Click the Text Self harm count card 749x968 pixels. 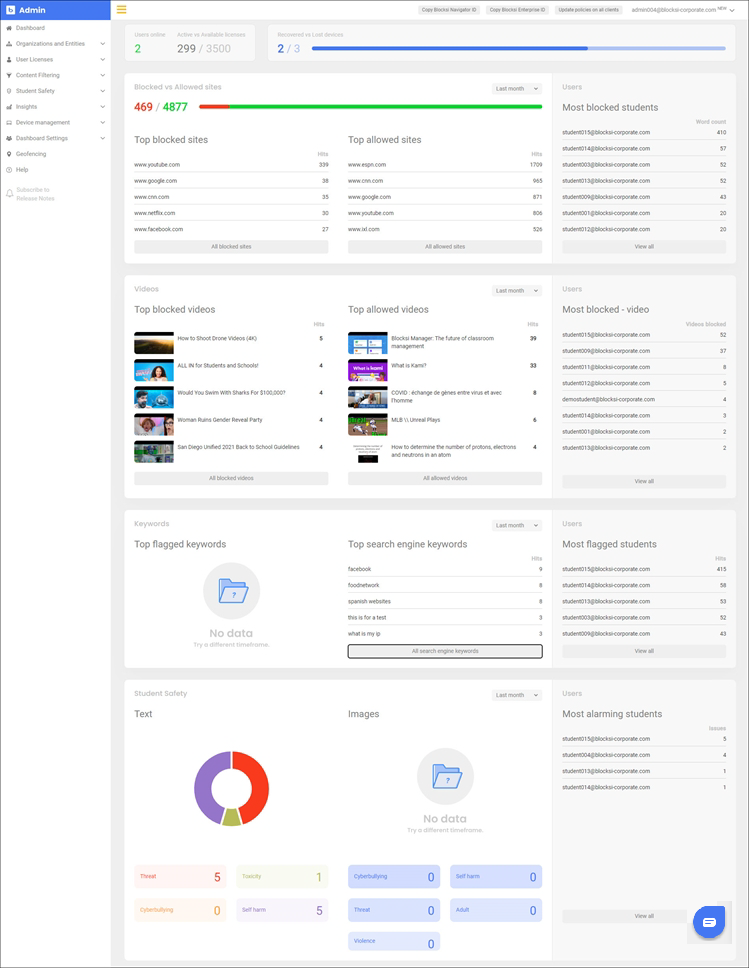coord(282,910)
